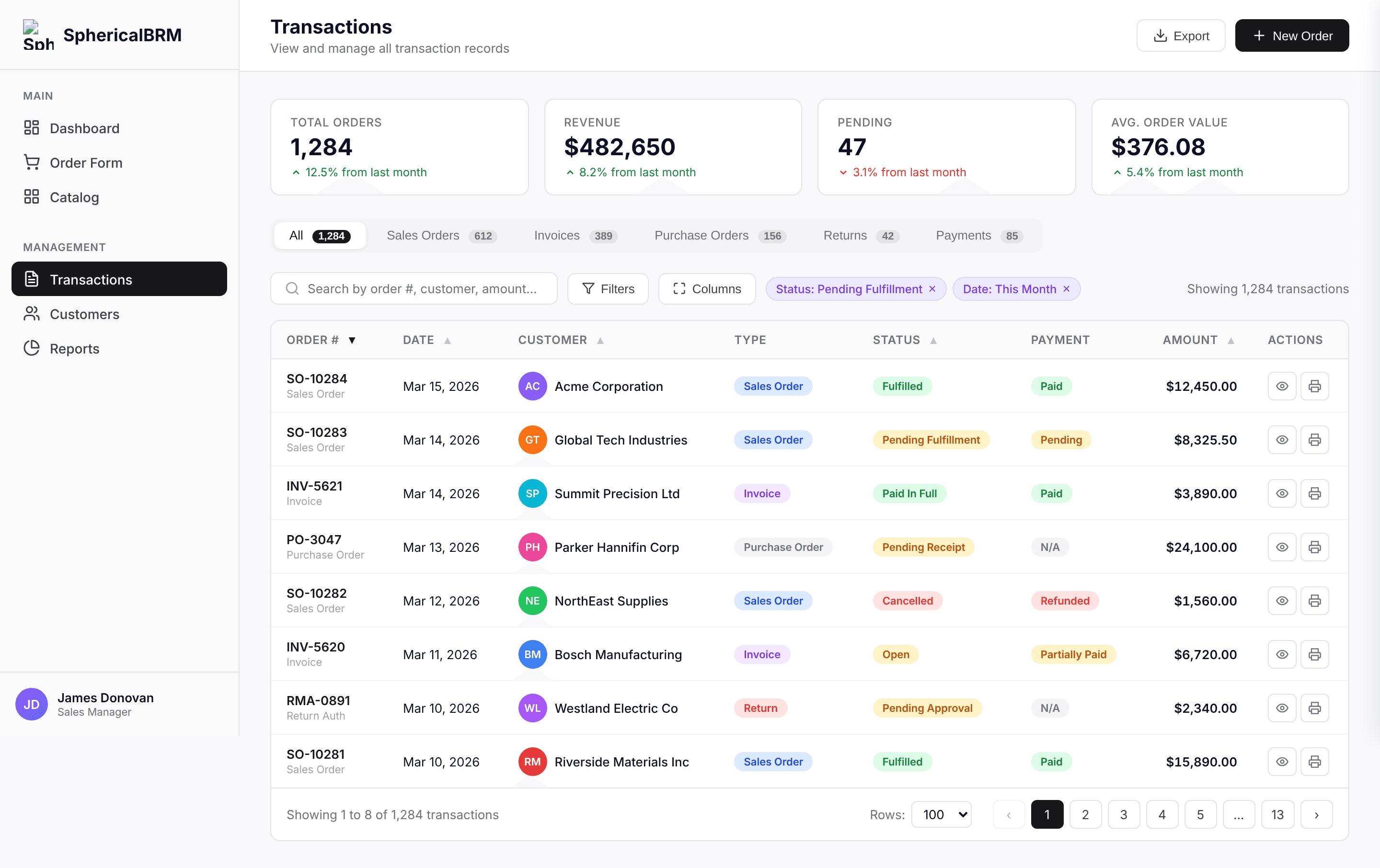Open Reports pie chart item
Viewport: 1380px width, 868px height.
(x=119, y=348)
